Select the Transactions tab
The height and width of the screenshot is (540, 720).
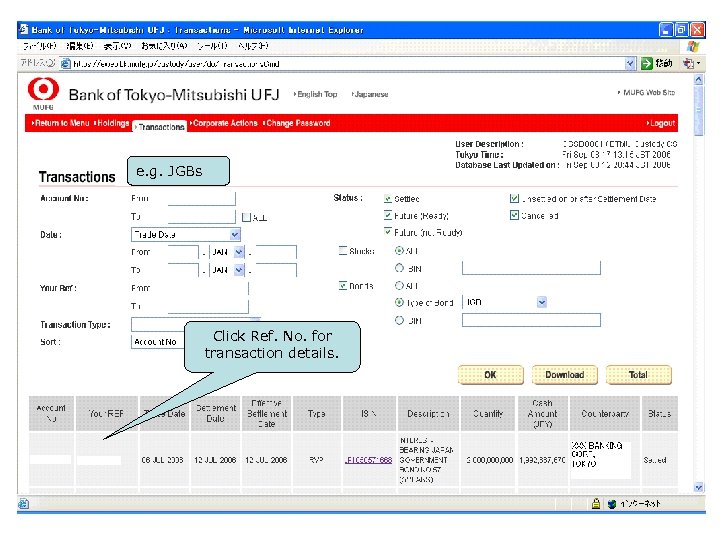[160, 127]
